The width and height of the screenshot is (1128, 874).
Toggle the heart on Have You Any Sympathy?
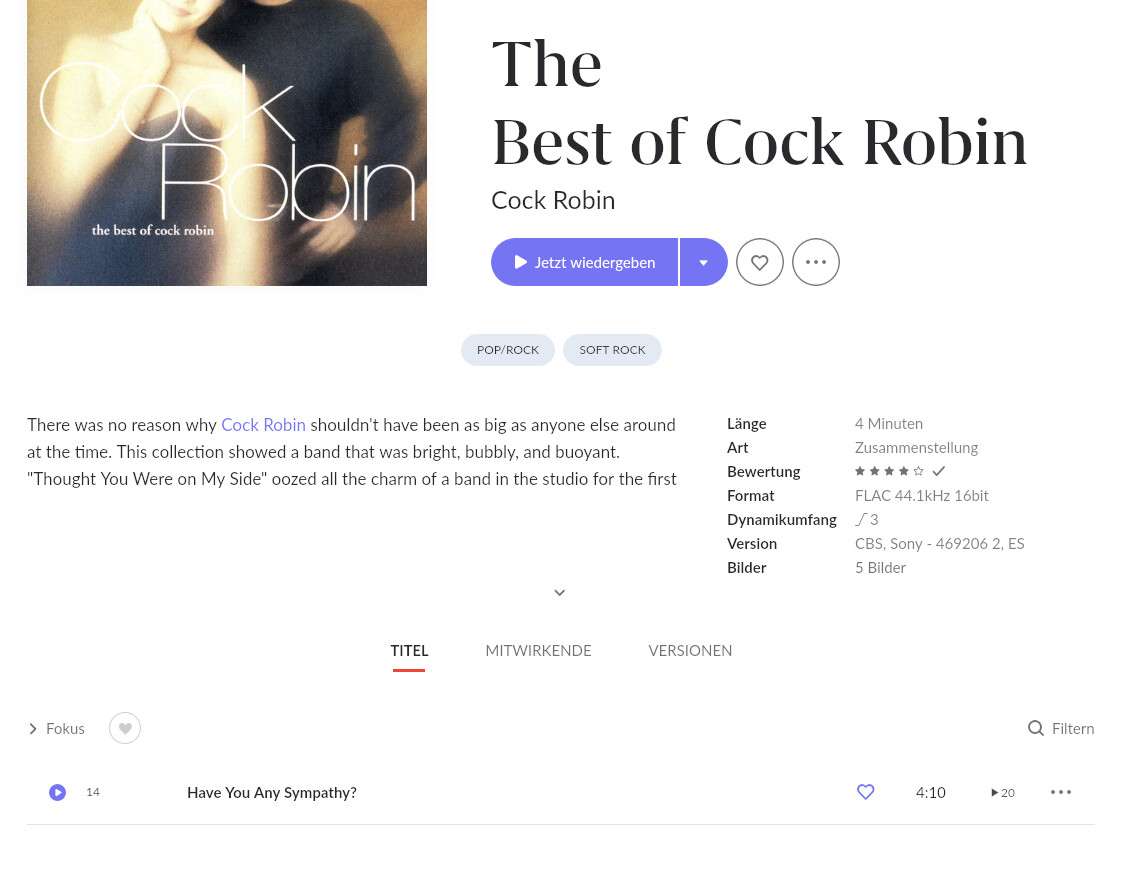[865, 792]
